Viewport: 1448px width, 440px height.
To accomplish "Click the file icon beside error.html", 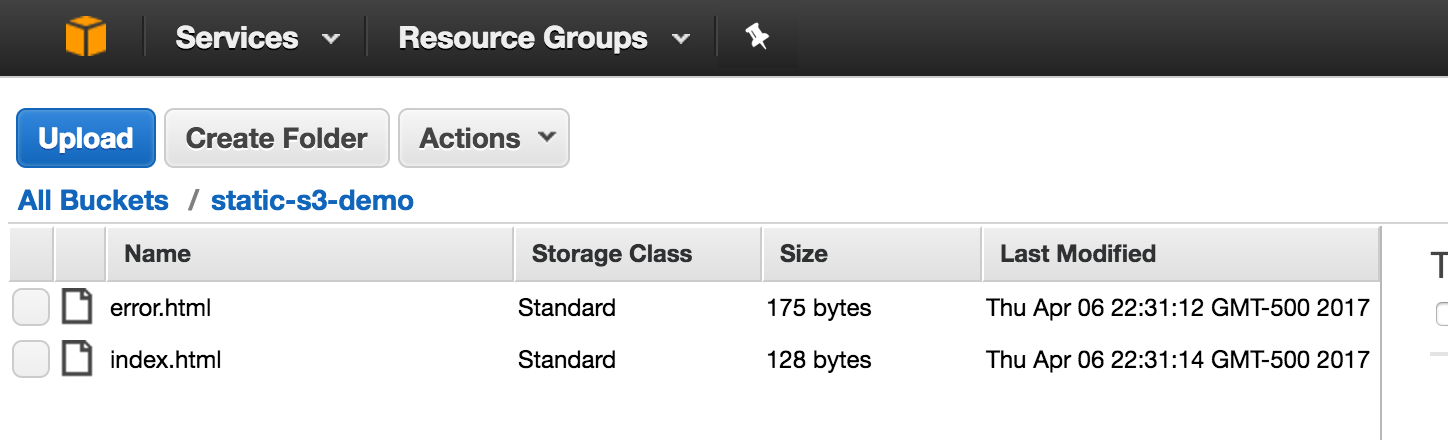I will click(77, 307).
